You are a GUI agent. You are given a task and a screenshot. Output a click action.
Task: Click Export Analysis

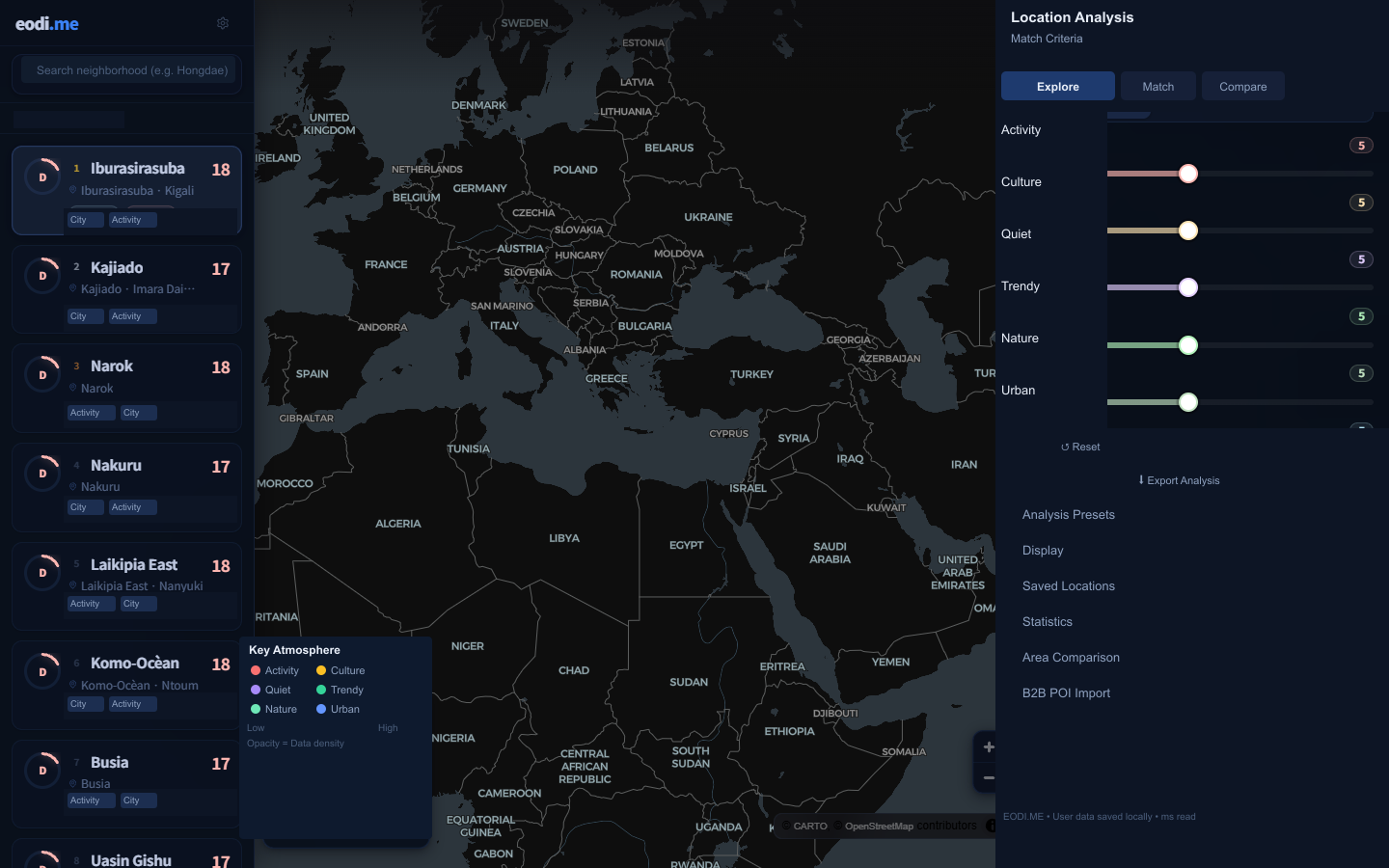[1179, 480]
